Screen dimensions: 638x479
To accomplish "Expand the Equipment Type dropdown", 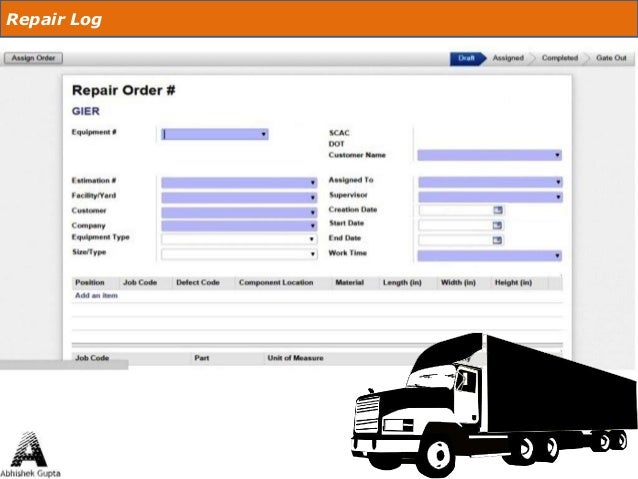I will tap(239, 239).
